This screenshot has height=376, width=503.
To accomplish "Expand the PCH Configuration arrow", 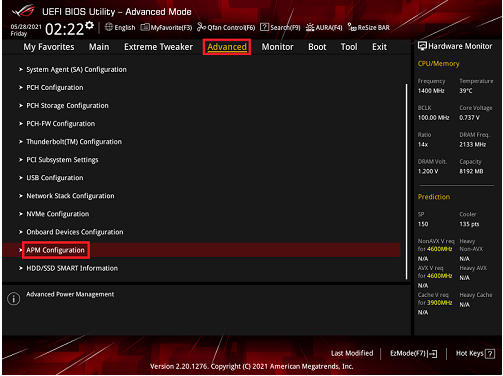I will (x=21, y=88).
